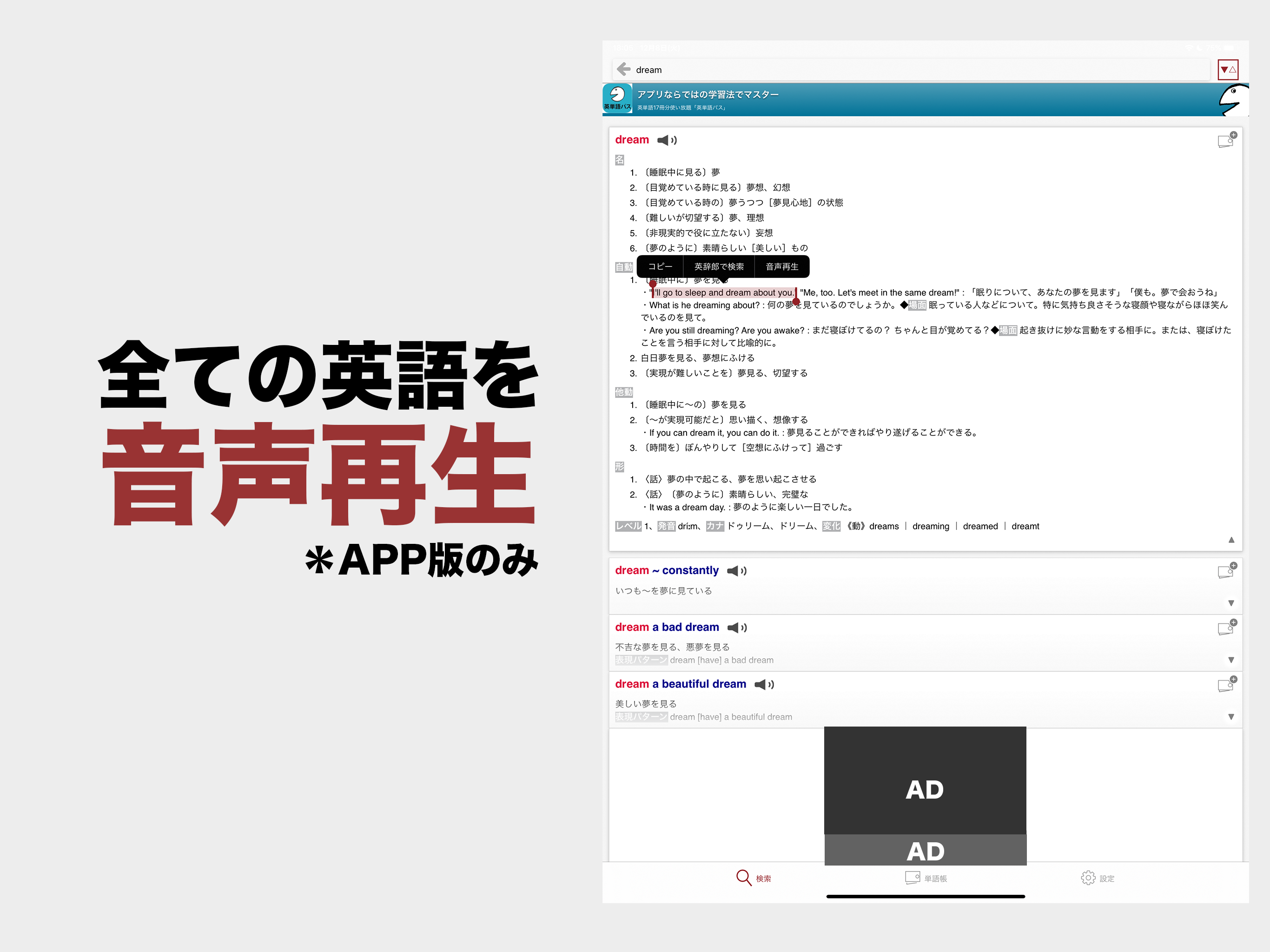Play audio for dream ~ constantly
The image size is (1270, 952).
[x=737, y=571]
